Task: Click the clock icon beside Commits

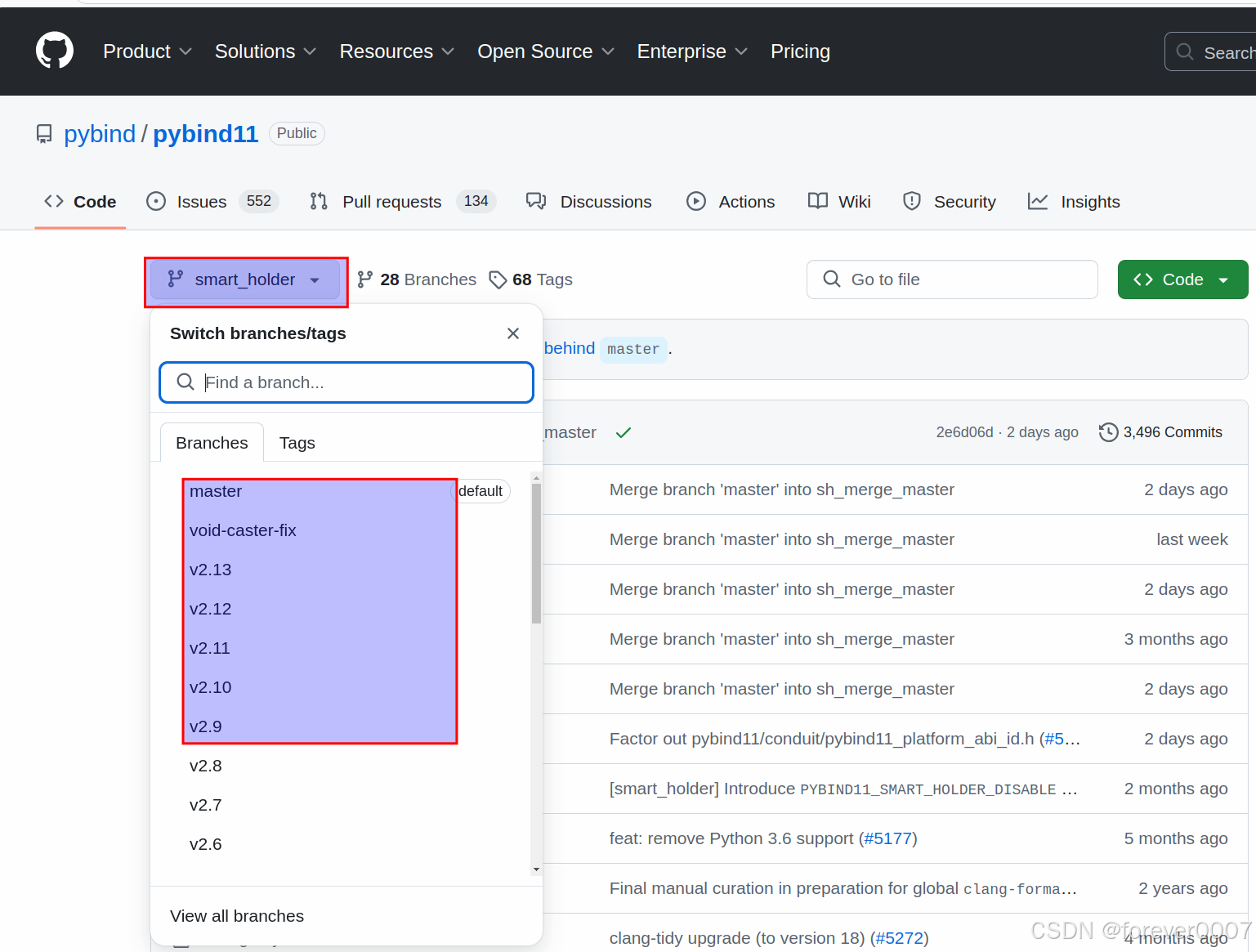Action: 1108,432
